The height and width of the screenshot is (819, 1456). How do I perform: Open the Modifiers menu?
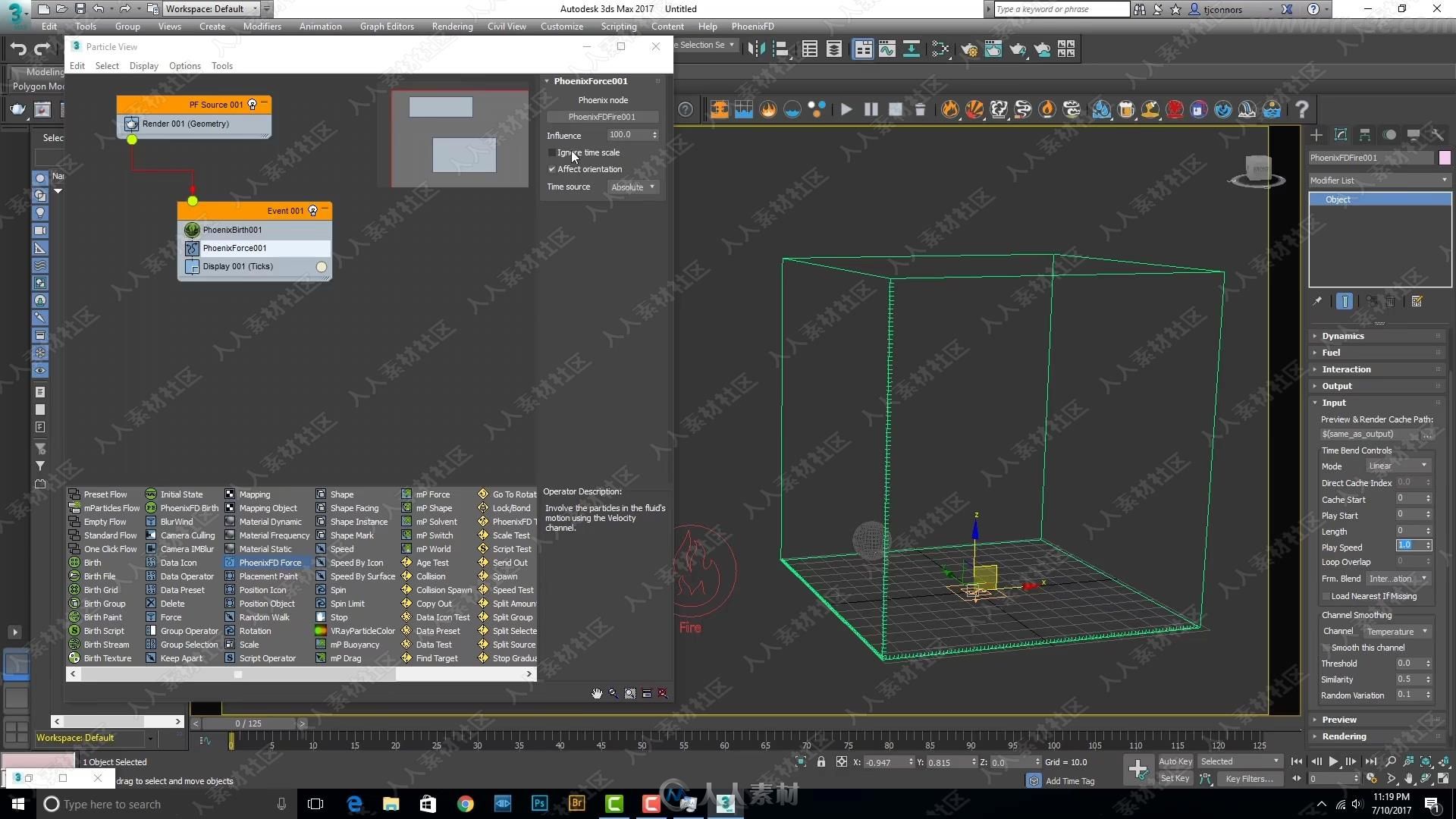(x=262, y=26)
